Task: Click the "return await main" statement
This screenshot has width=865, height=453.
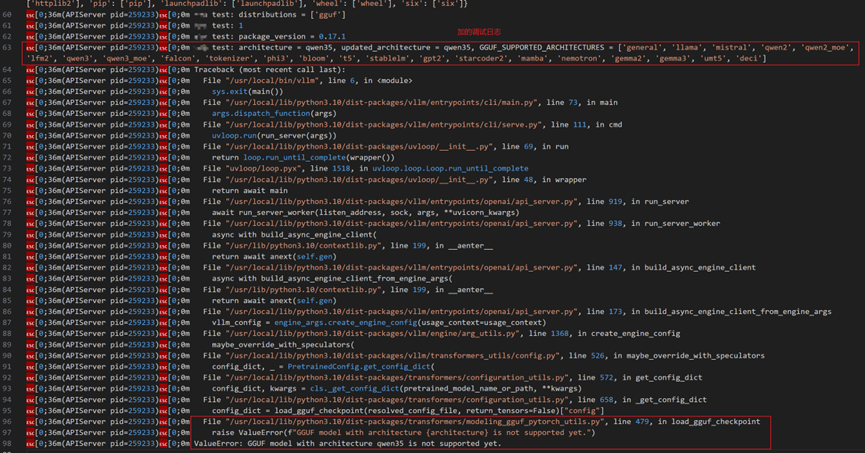Action: click(249, 190)
